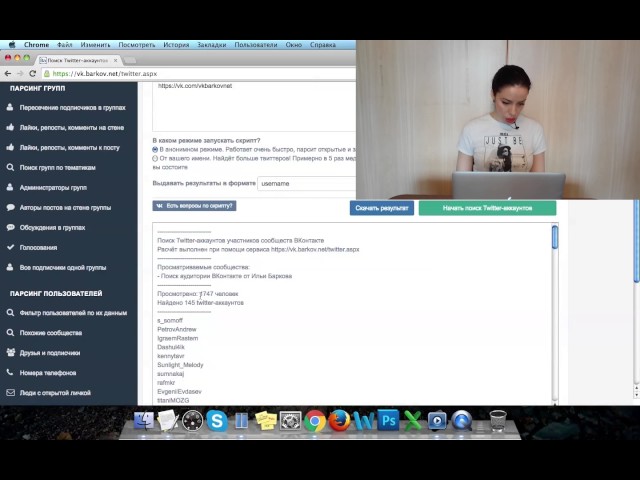Open the Chrome menu
Image resolution: width=640 pixels, height=480 pixels.
click(36, 45)
